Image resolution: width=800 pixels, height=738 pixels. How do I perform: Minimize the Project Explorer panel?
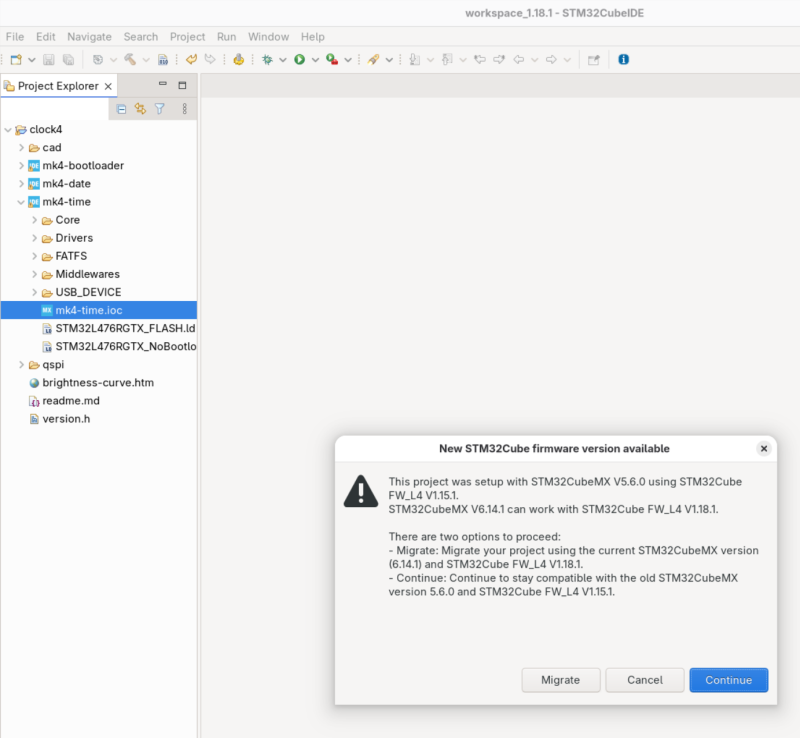coord(163,84)
